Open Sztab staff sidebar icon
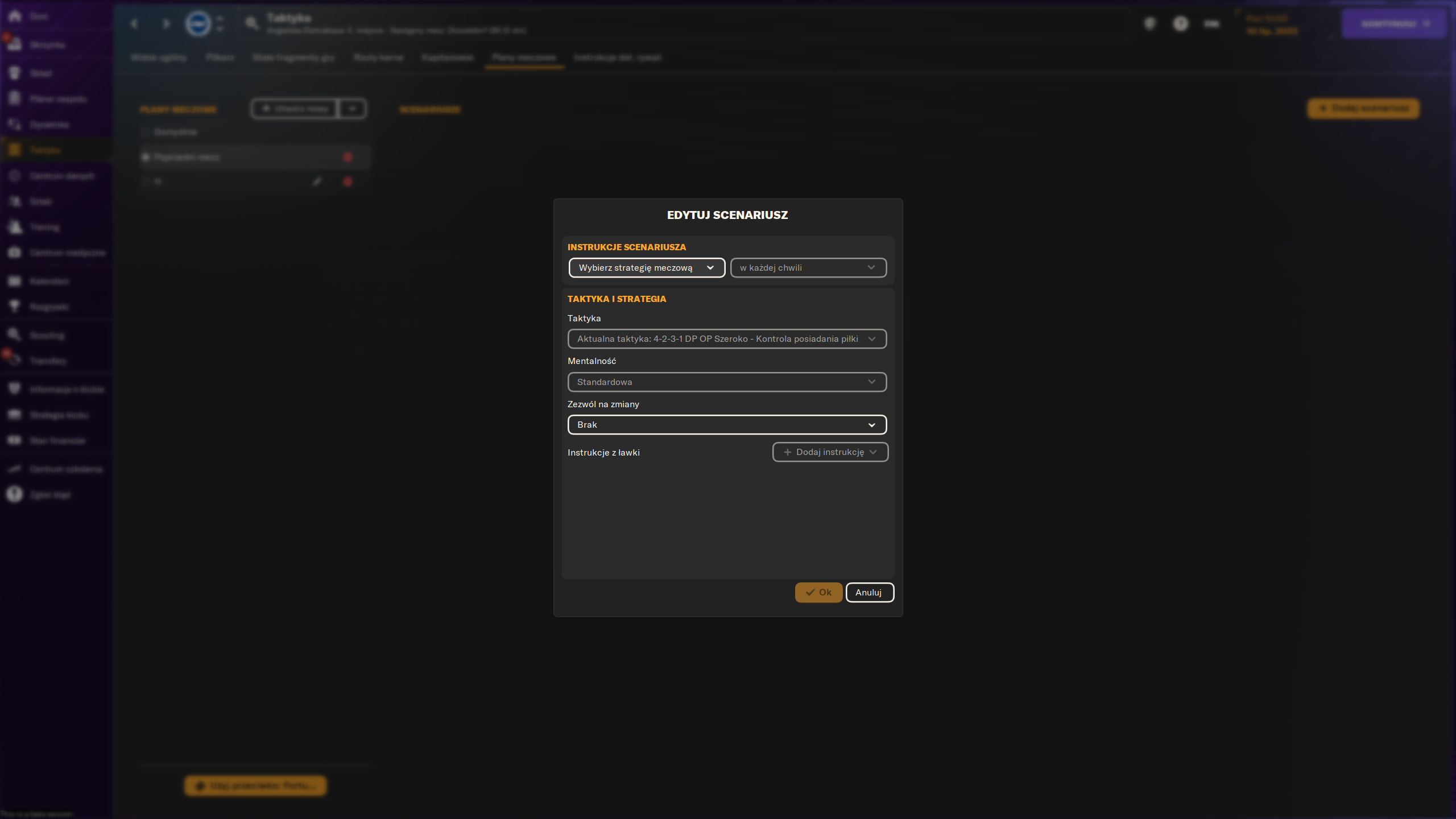Screen dimensions: 1456x819 coord(15,201)
